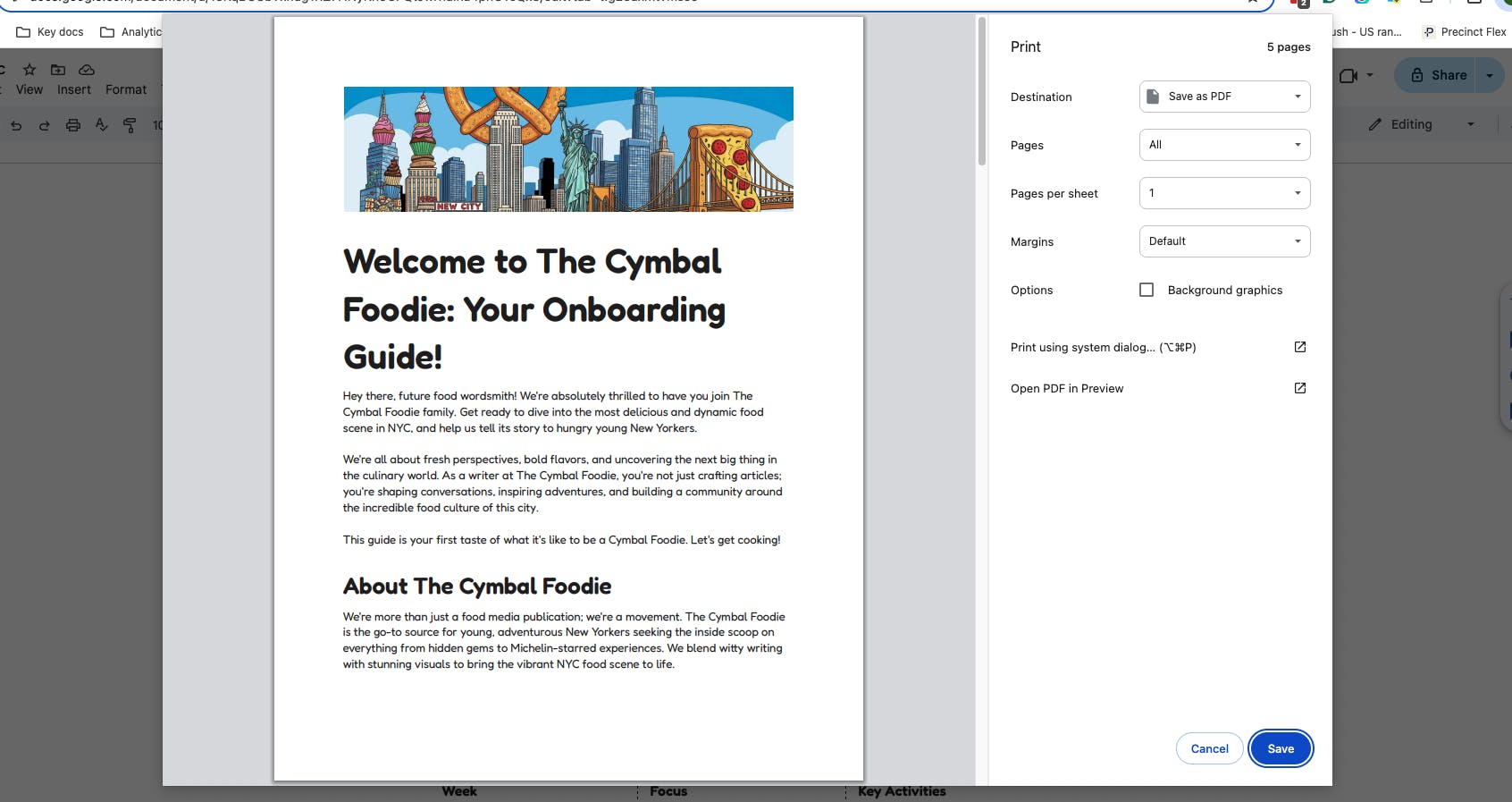
Task: Open the Key docs bookmark folder
Action: coord(50,32)
